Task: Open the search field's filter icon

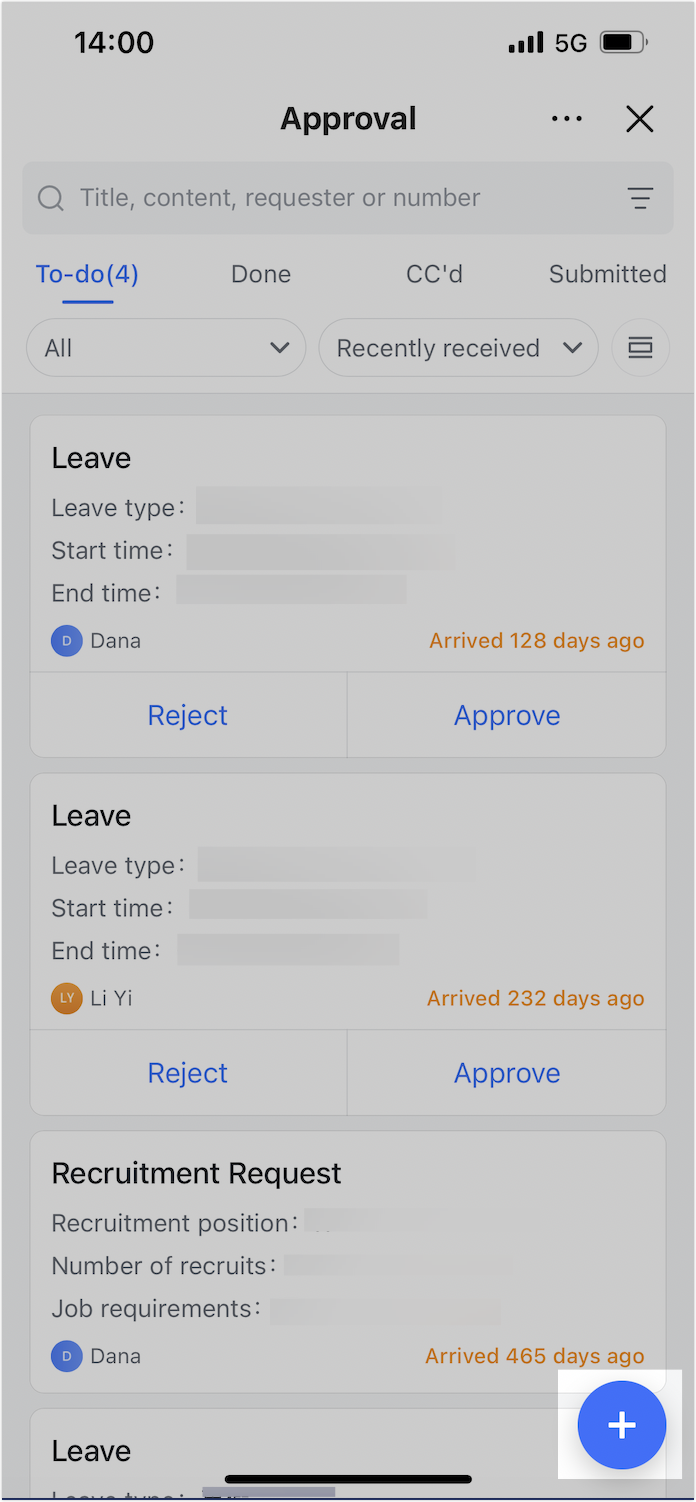Action: pos(641,198)
